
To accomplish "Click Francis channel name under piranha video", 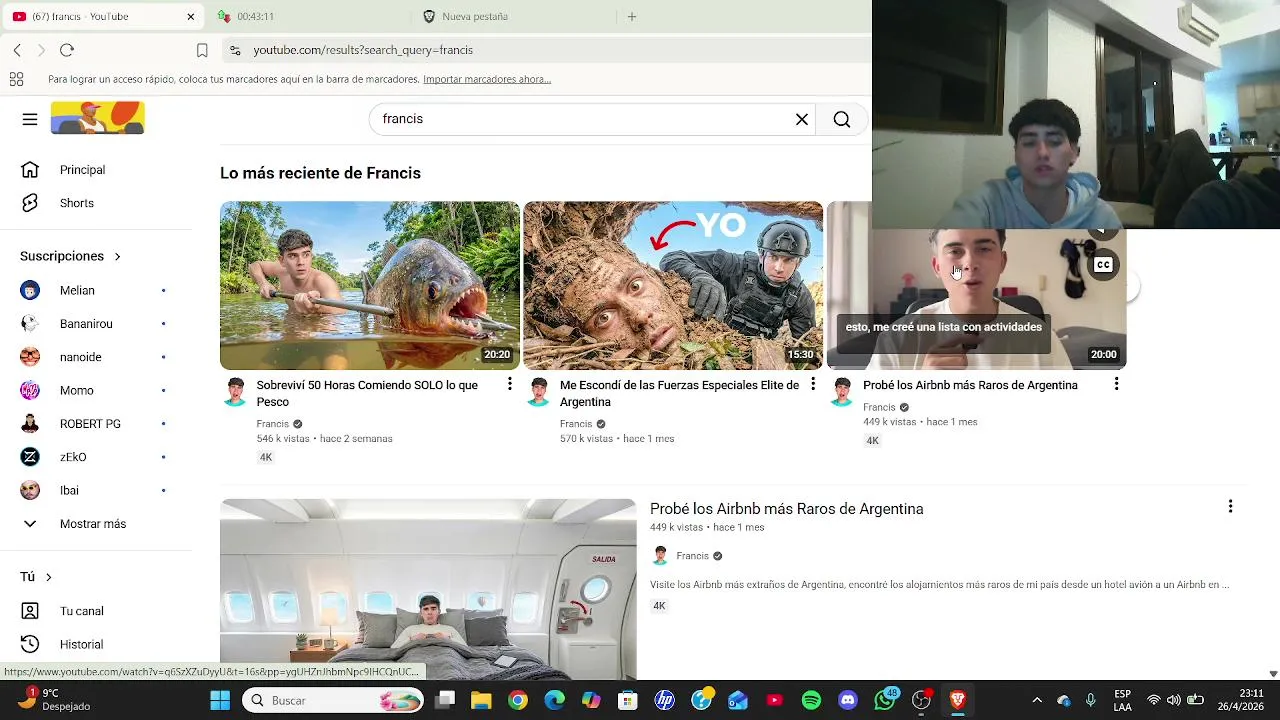I will (x=272, y=424).
